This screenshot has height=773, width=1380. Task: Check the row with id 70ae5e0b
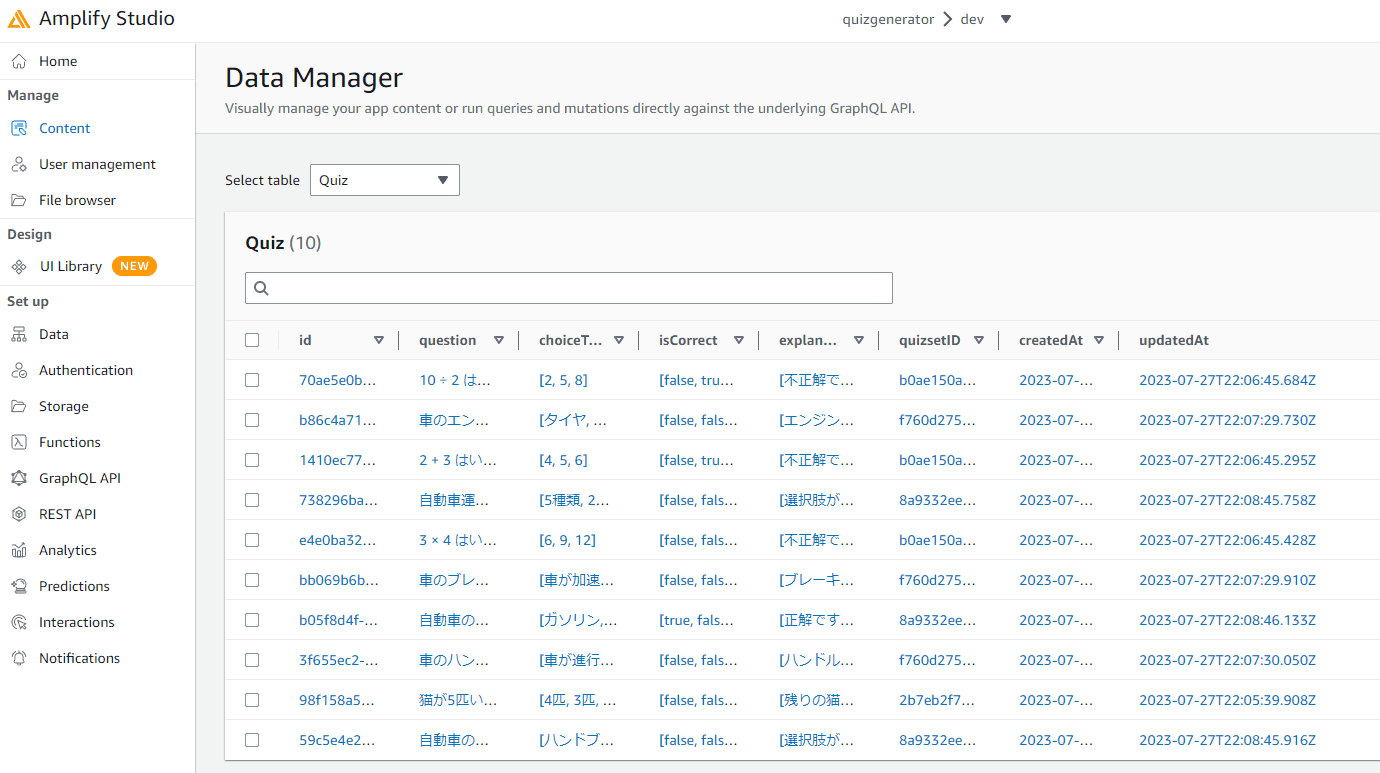click(252, 380)
